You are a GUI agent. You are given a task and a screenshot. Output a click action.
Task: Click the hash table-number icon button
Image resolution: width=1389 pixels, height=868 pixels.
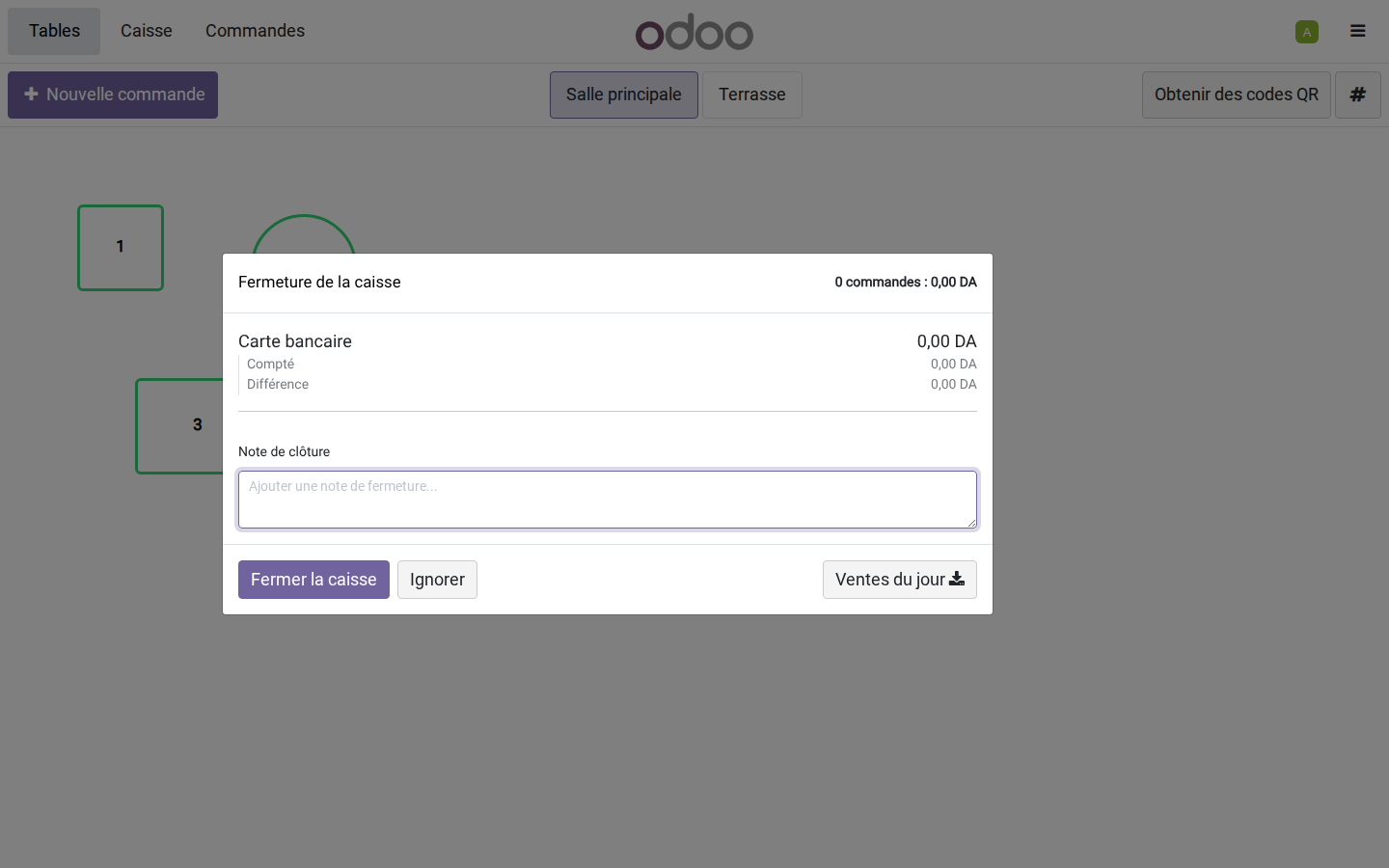(1358, 95)
